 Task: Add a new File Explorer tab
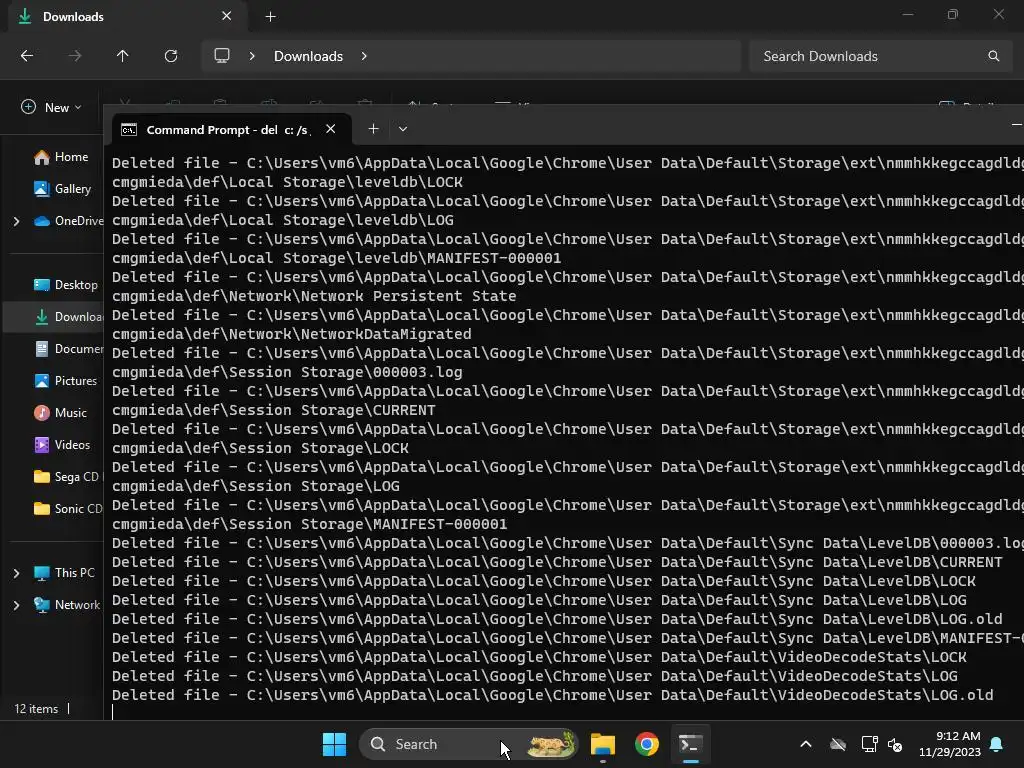point(270,16)
